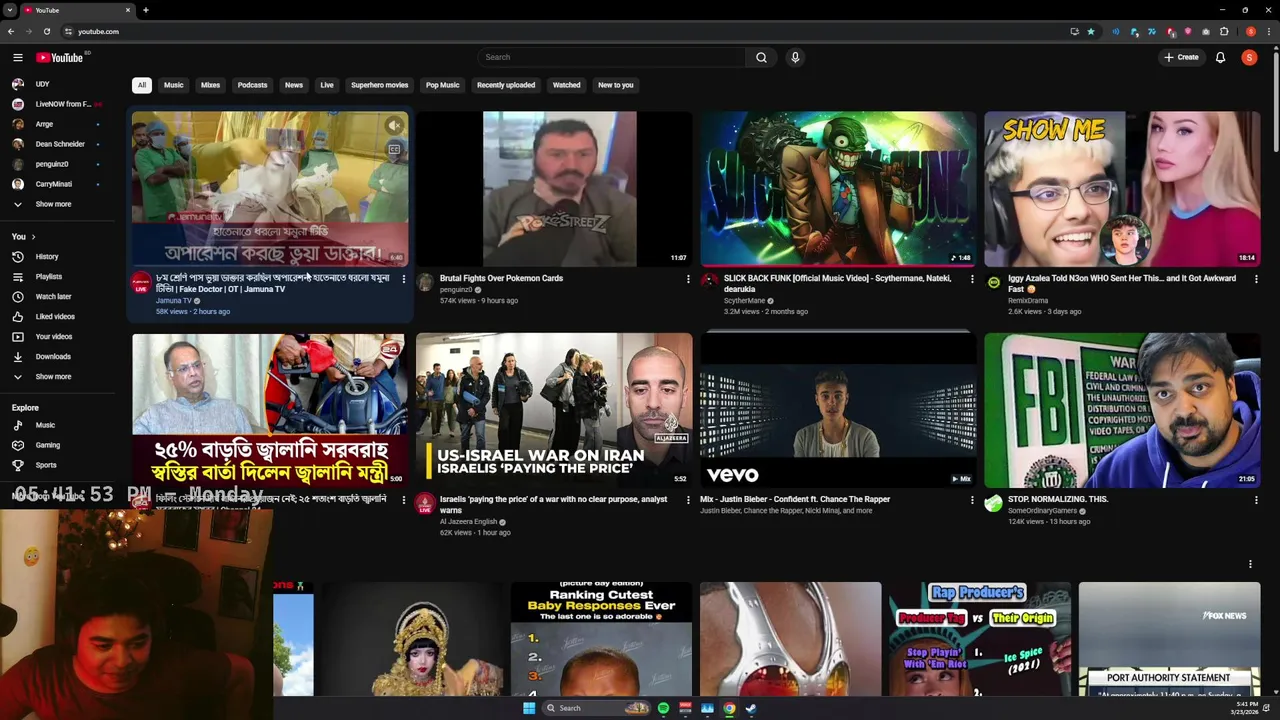Viewport: 1280px width, 720px height.
Task: Select the News filter chip
Action: pos(294,85)
